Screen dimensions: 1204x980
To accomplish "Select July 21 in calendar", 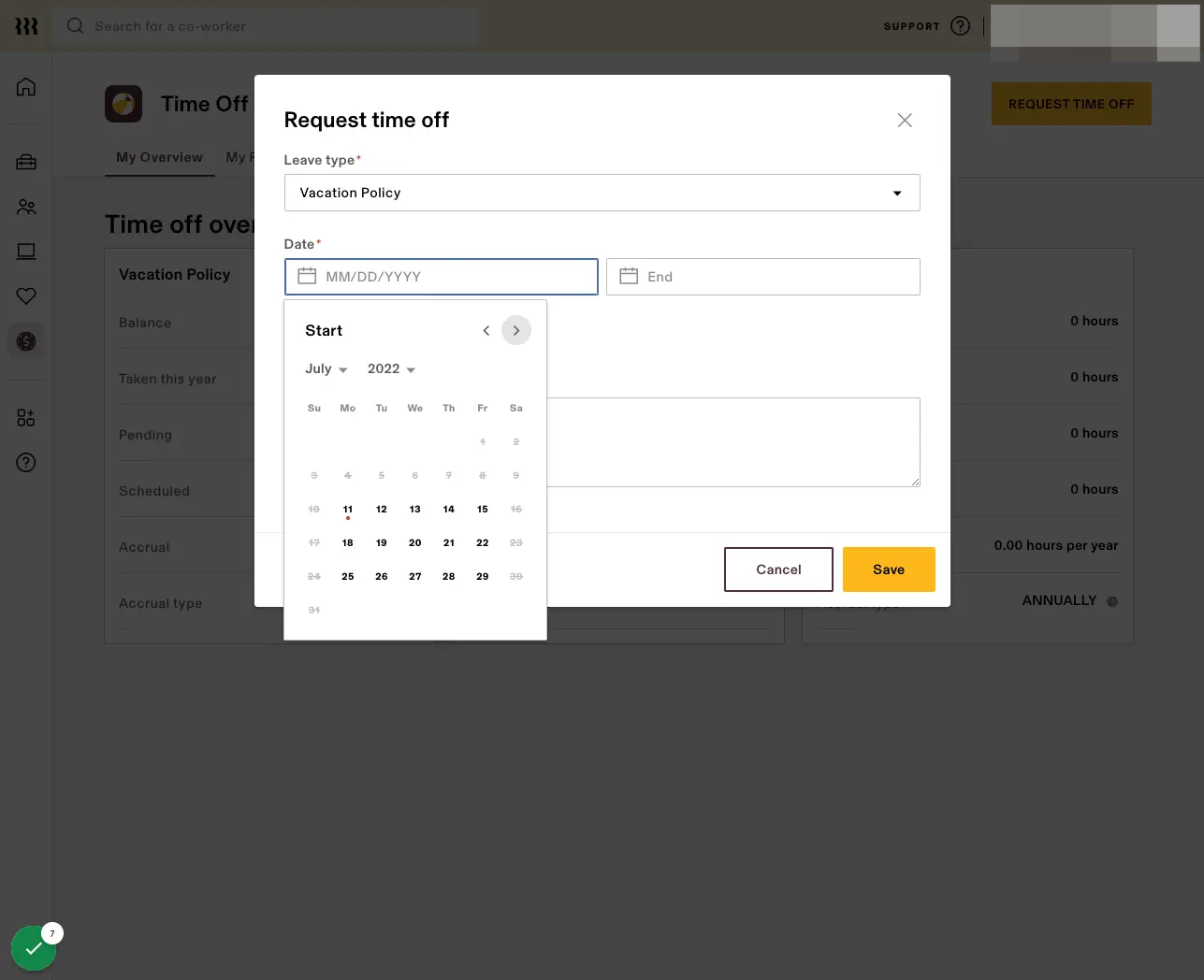I will pos(449,543).
